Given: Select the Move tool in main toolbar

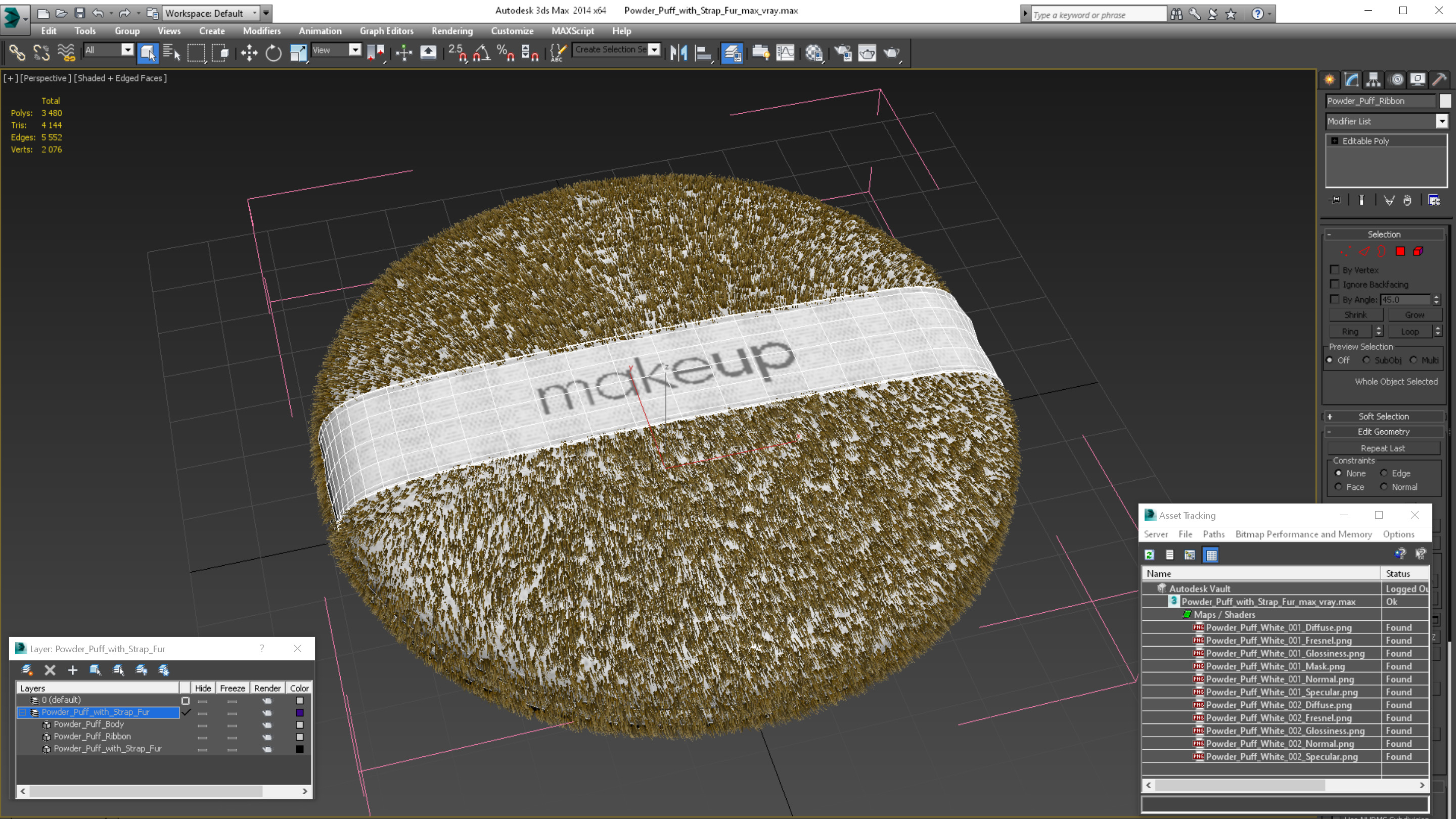Looking at the screenshot, I should click(249, 53).
